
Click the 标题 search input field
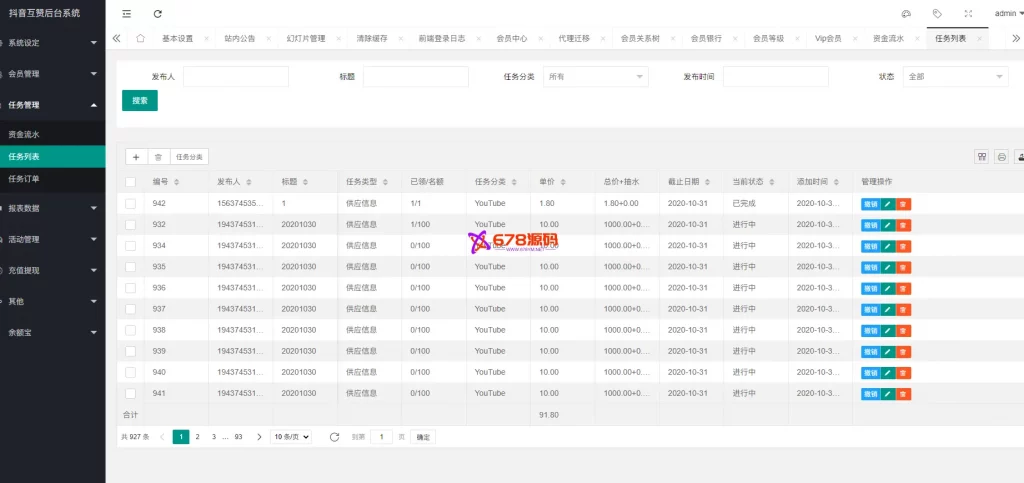point(416,76)
